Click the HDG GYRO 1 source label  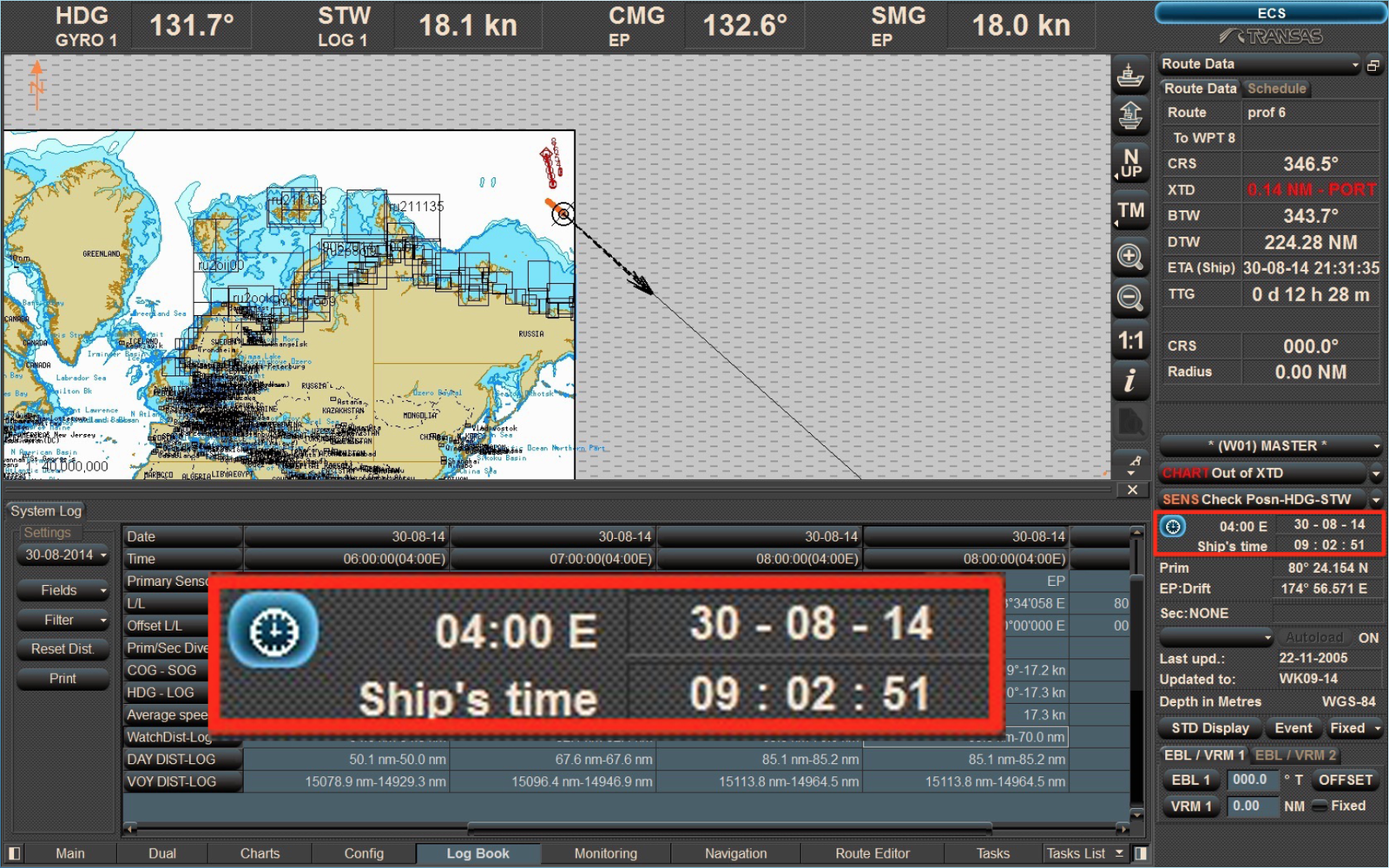click(x=84, y=40)
